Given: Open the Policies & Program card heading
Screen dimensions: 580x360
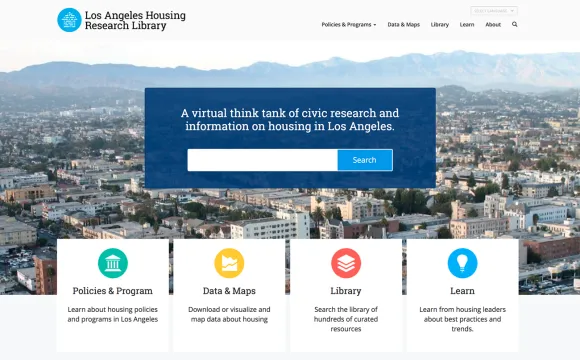Looking at the screenshot, I should tap(113, 291).
